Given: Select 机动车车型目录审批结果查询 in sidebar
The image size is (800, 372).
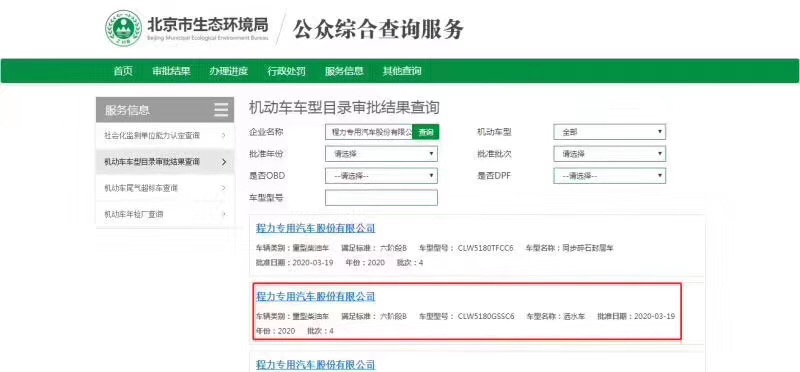Looking at the screenshot, I should [165, 162].
